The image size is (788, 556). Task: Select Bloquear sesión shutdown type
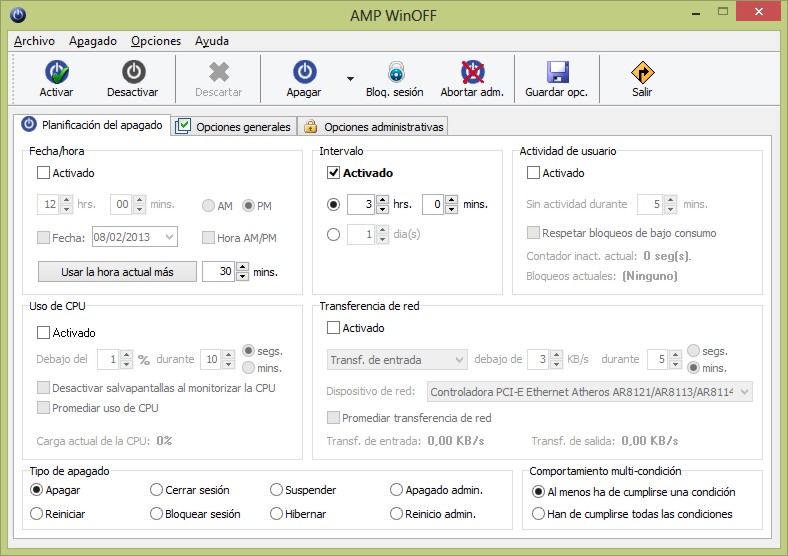point(156,514)
